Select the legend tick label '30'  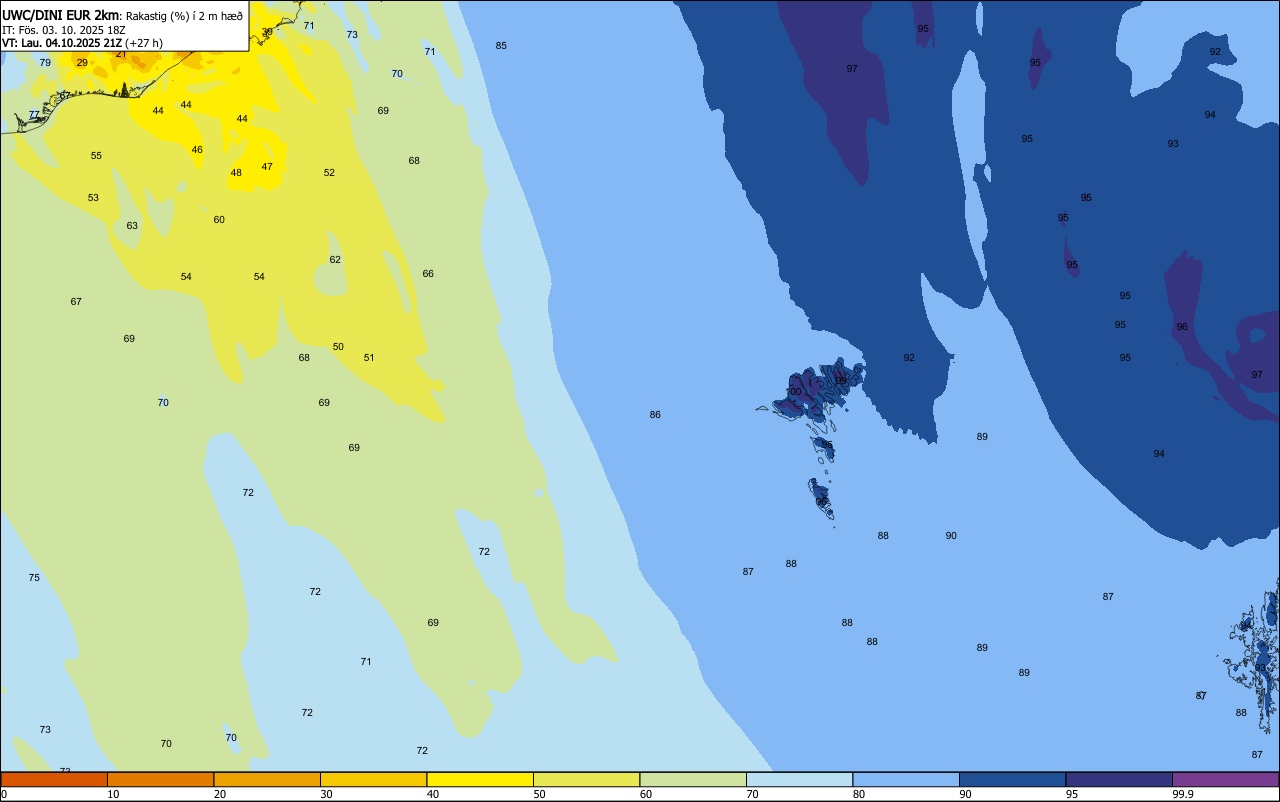pyautogui.click(x=326, y=794)
